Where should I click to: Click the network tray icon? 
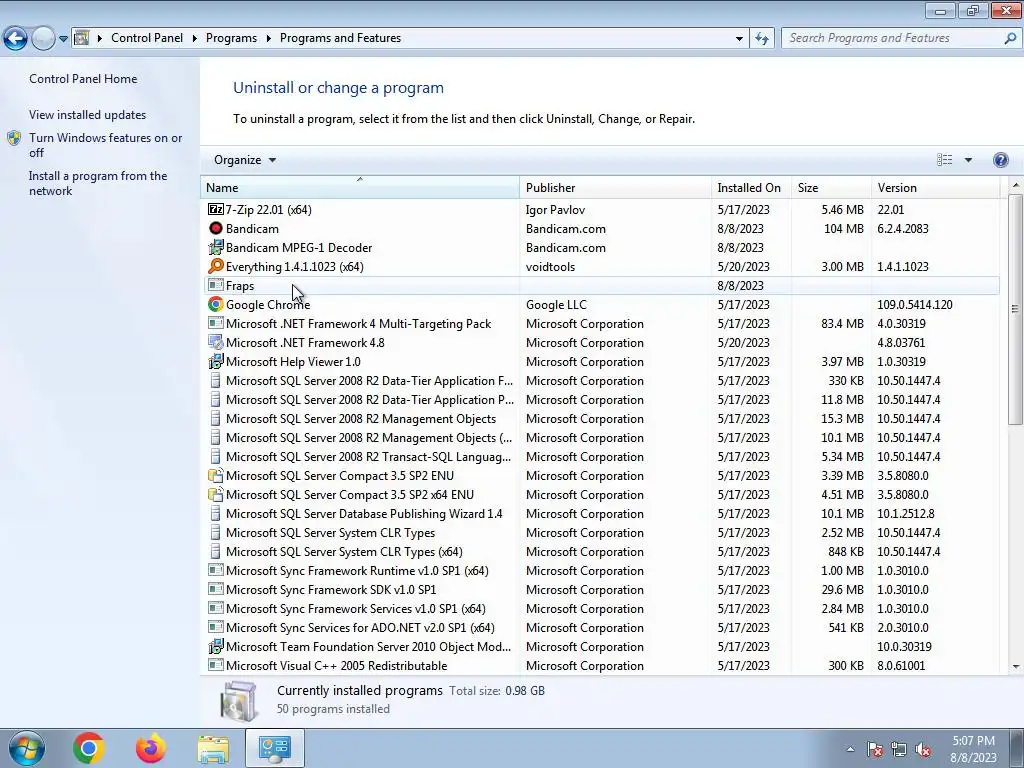coord(899,750)
